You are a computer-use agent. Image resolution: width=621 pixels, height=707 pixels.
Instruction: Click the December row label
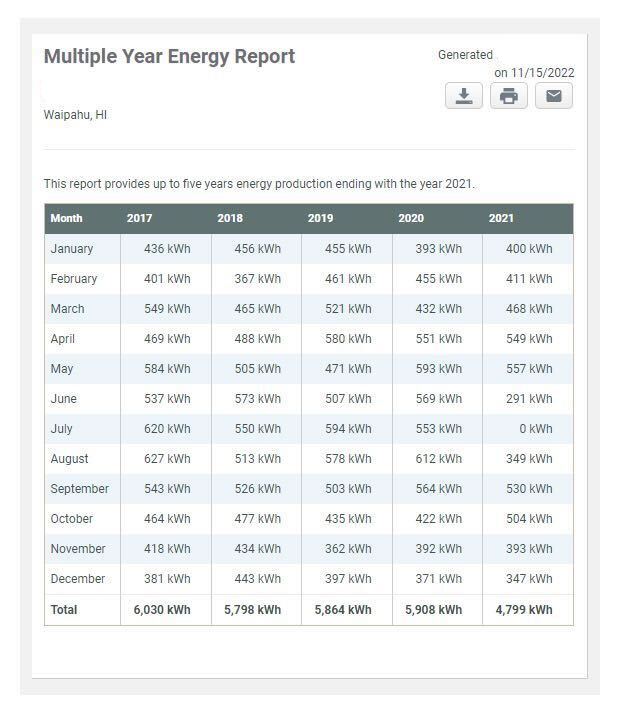(x=78, y=579)
